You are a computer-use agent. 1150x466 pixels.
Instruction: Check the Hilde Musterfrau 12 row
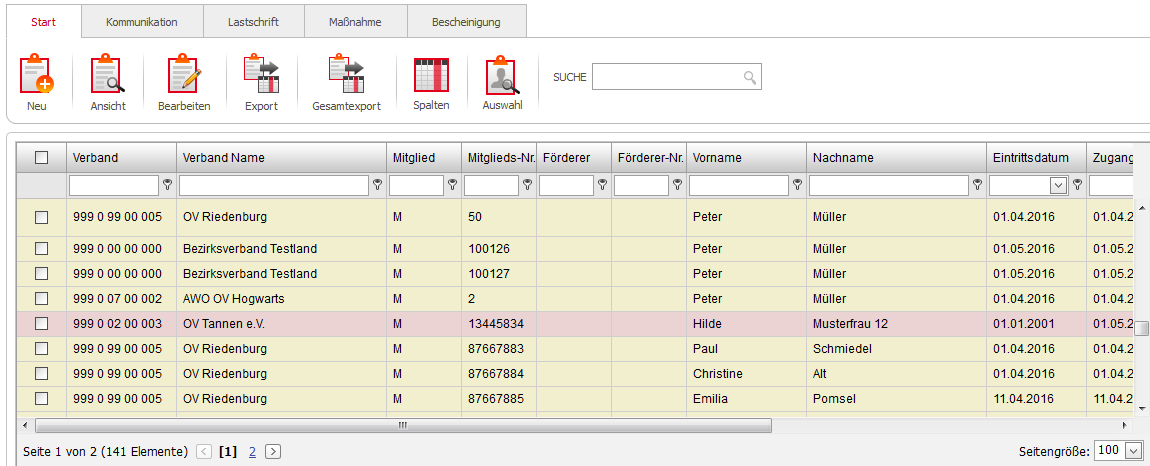click(42, 324)
